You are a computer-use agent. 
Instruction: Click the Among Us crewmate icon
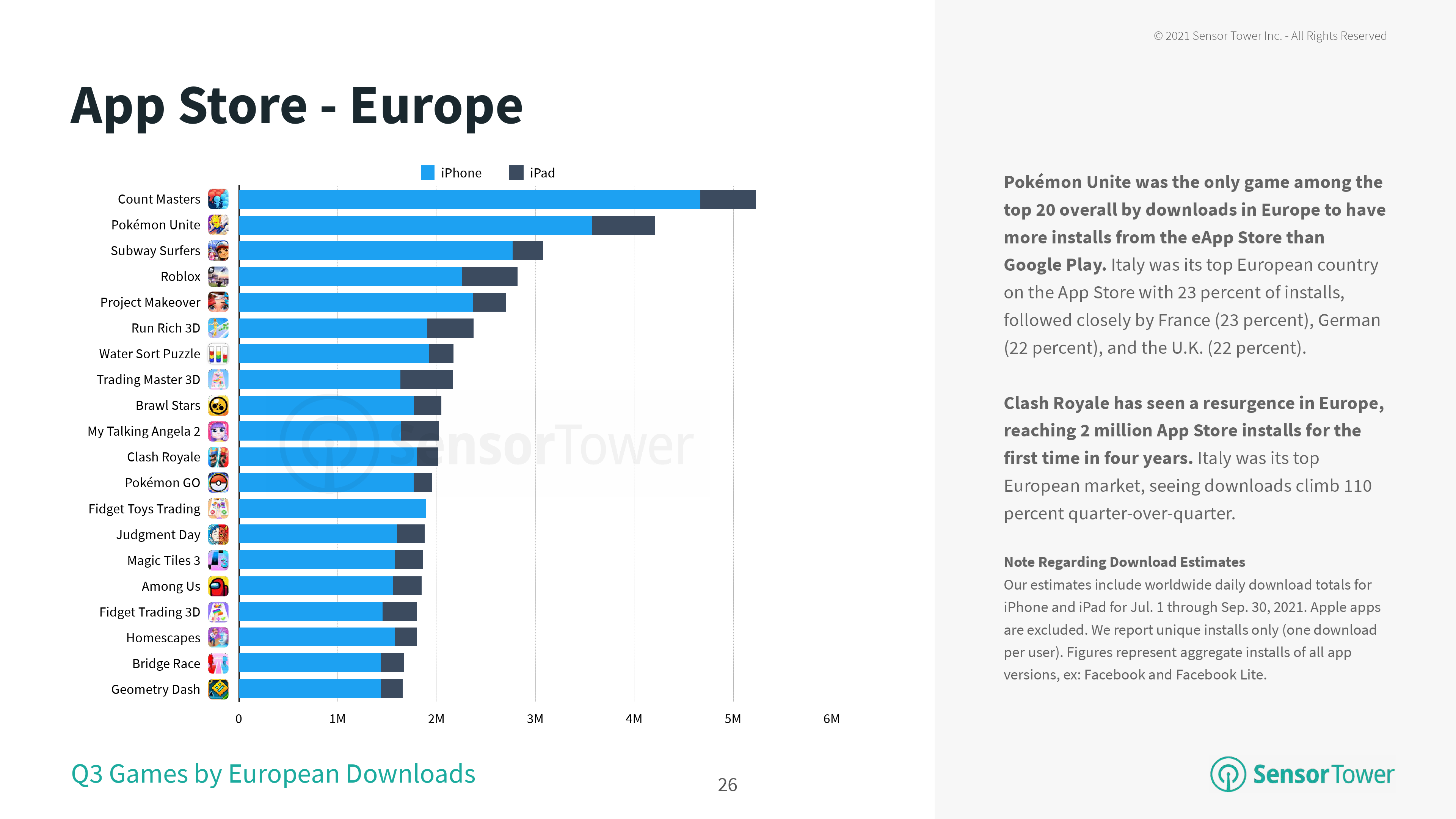click(218, 586)
